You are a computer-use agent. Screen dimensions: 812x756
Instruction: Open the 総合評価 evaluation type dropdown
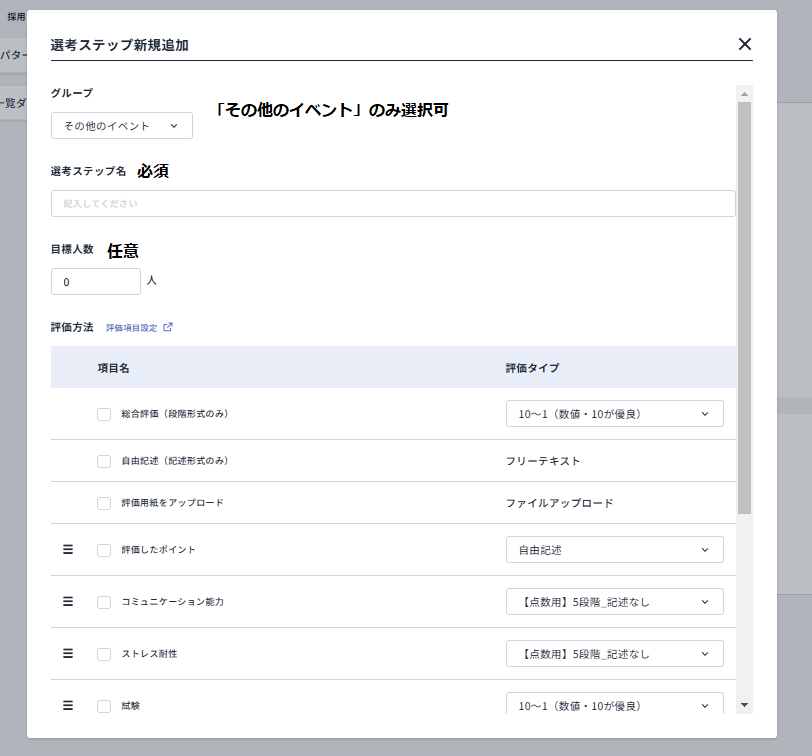[x=614, y=413]
